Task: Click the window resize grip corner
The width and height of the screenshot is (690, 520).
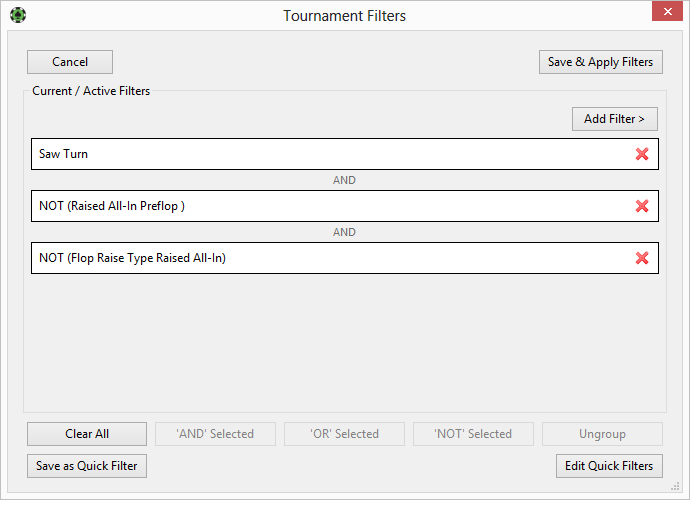Action: click(x=675, y=486)
